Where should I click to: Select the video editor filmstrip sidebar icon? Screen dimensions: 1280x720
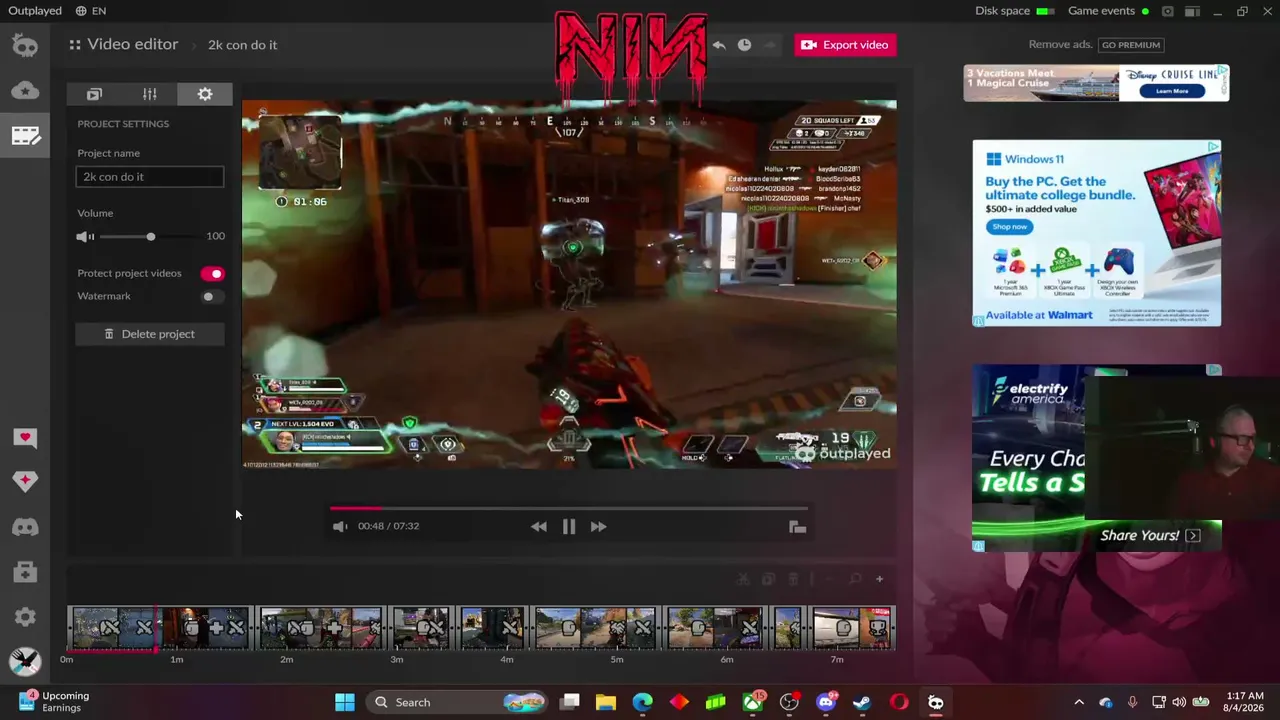pyautogui.click(x=25, y=136)
